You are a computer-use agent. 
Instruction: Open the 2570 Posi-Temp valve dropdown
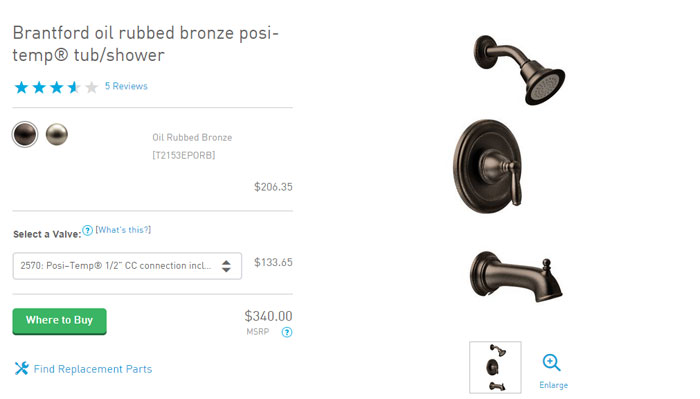(x=127, y=266)
